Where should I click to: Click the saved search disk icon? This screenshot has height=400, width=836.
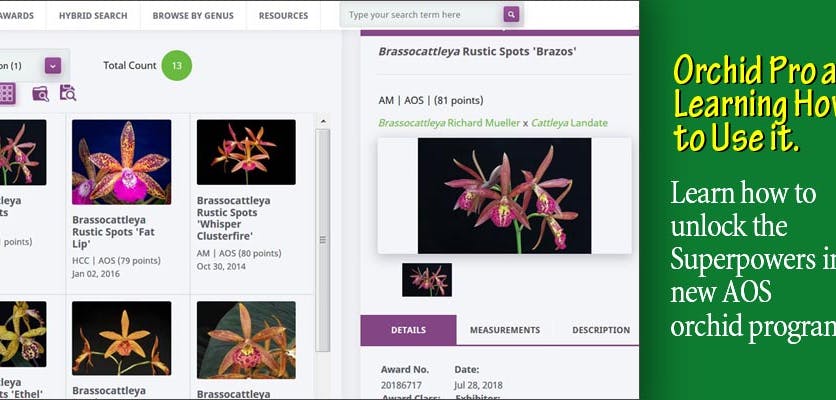click(x=67, y=93)
